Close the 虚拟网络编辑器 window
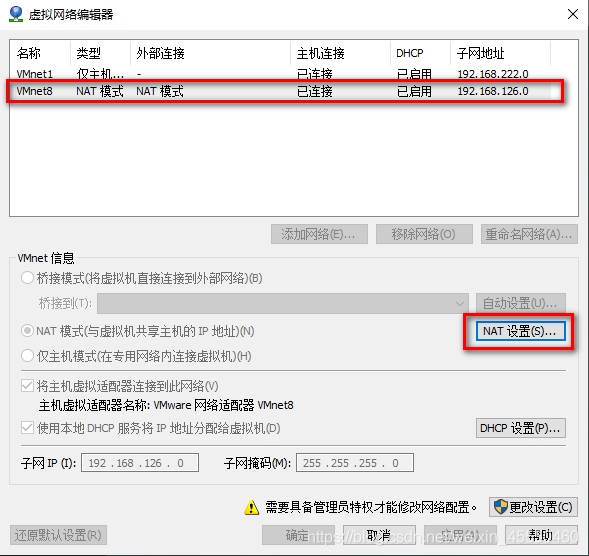The image size is (589, 556). [573, 14]
